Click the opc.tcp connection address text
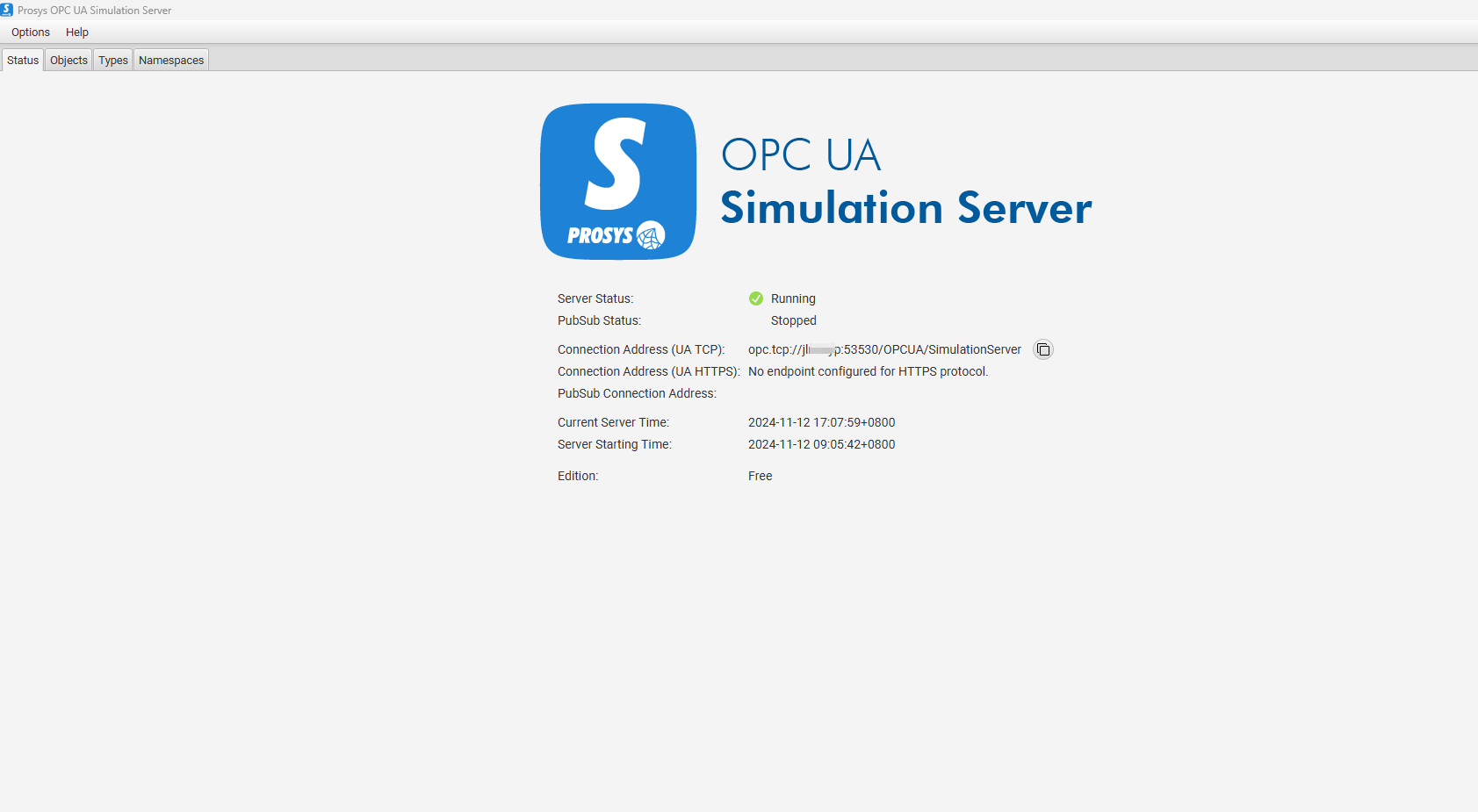 884,349
